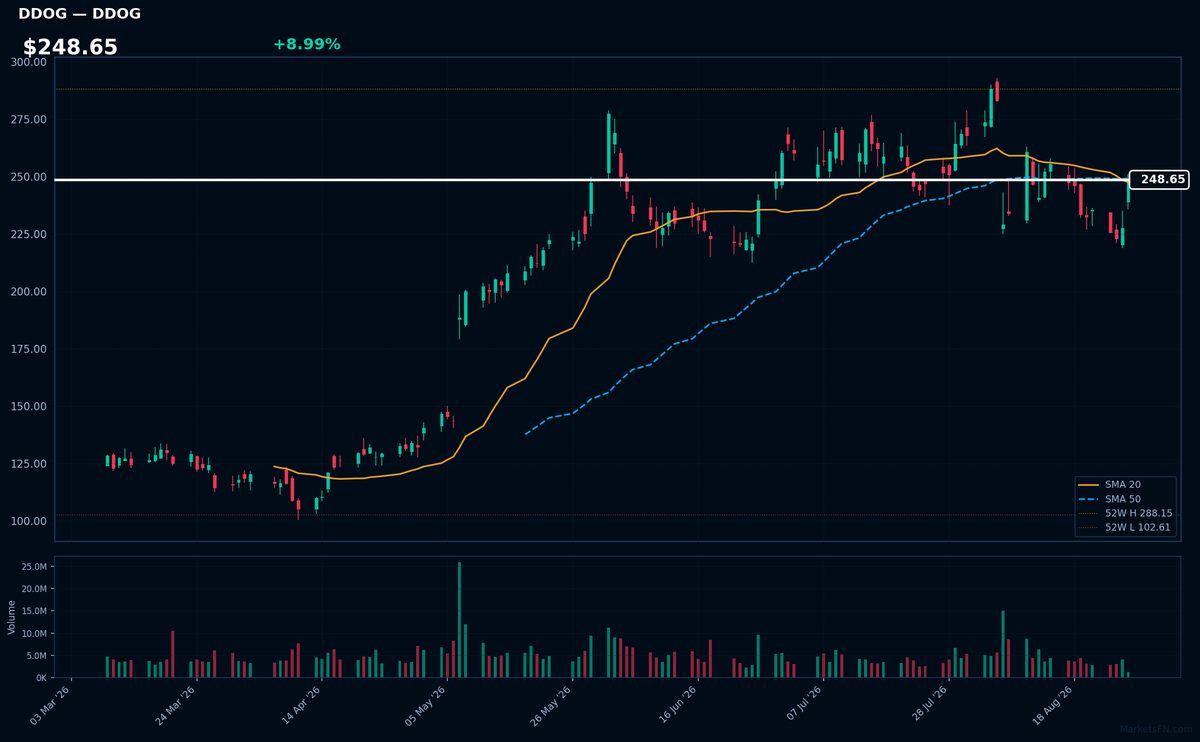This screenshot has height=742, width=1200.
Task: Select the $248.65 current price text
Action: pos(70,47)
